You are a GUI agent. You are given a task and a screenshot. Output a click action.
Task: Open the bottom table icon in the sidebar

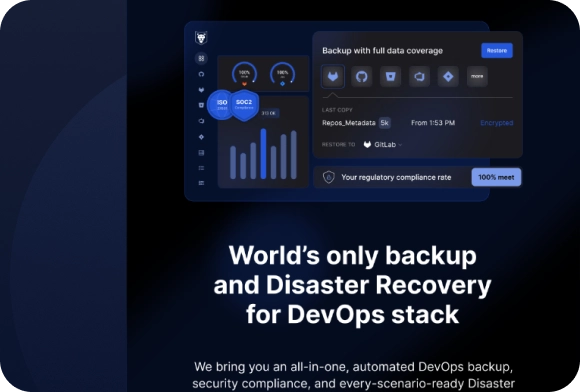201,183
